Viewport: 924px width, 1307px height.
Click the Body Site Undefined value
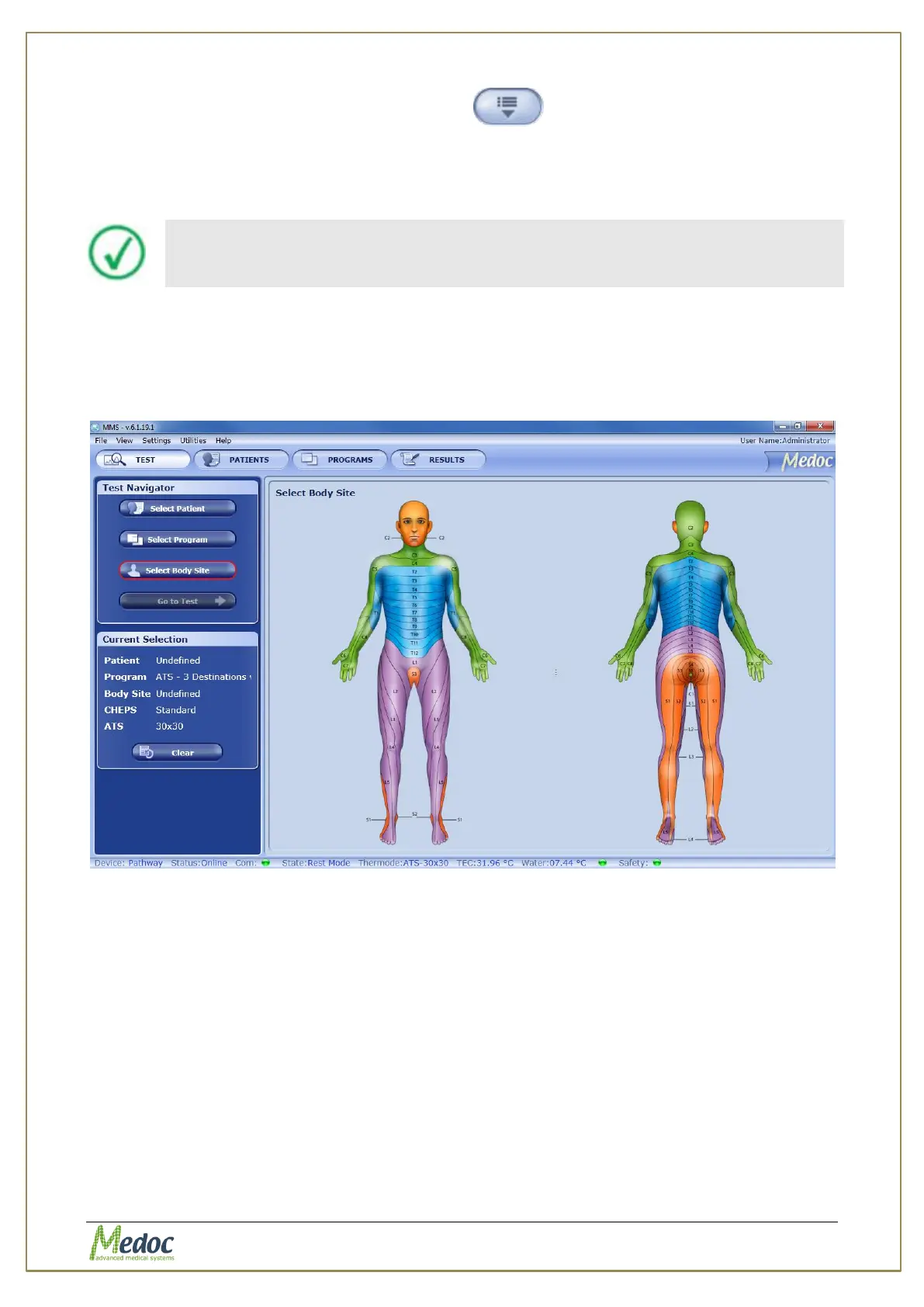coord(178,694)
